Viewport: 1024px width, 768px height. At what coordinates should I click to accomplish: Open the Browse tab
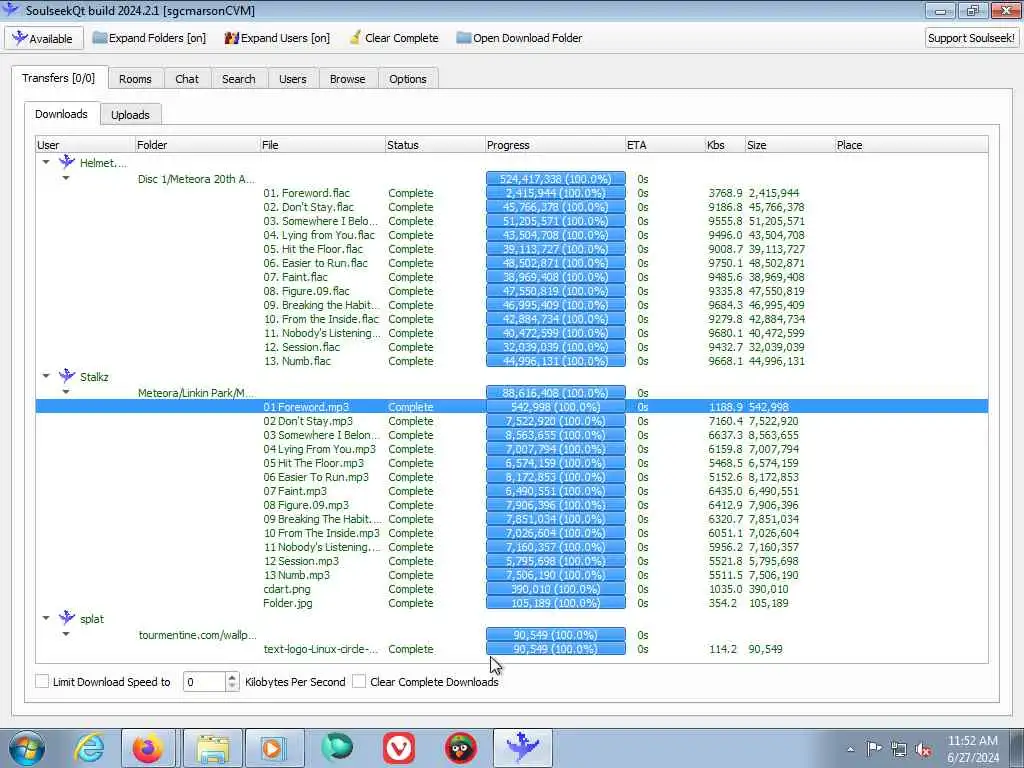347,78
